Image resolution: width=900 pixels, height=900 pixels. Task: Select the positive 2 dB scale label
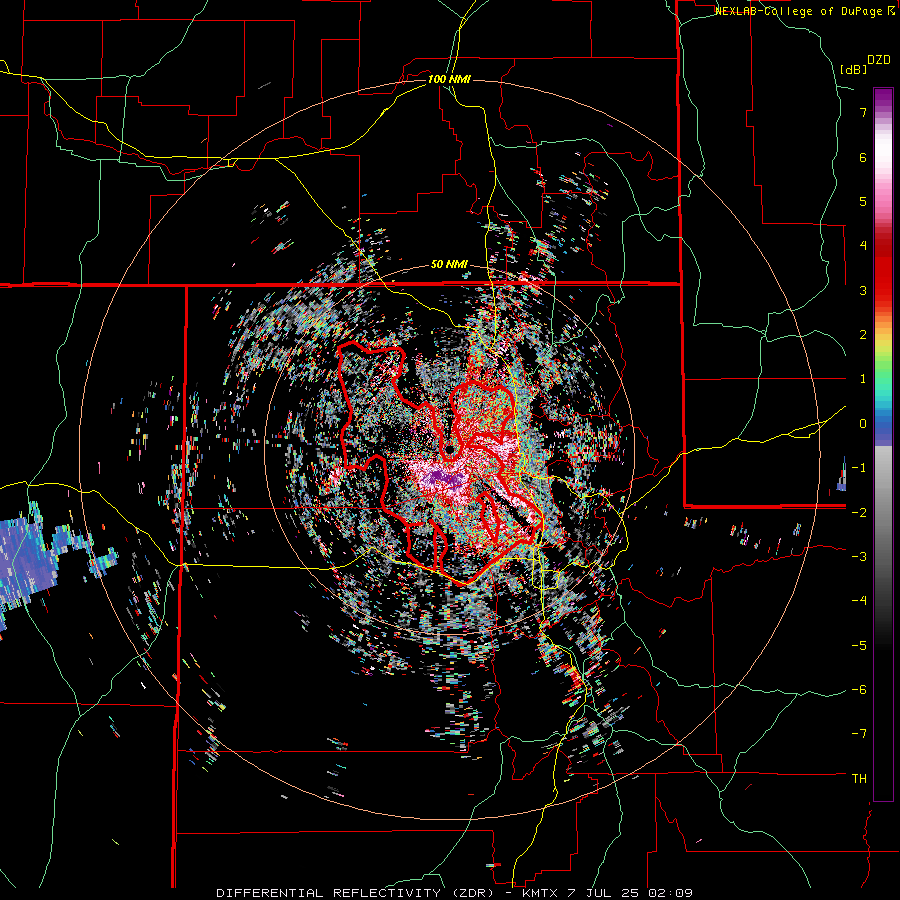(x=863, y=335)
